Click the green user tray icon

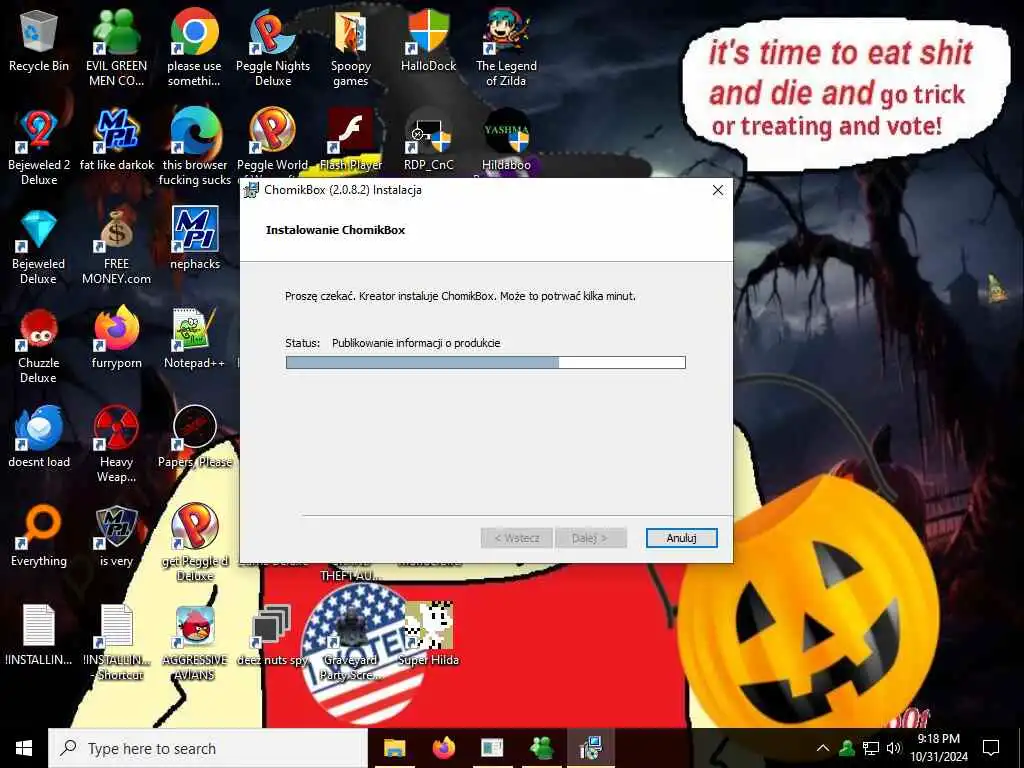[x=847, y=748]
